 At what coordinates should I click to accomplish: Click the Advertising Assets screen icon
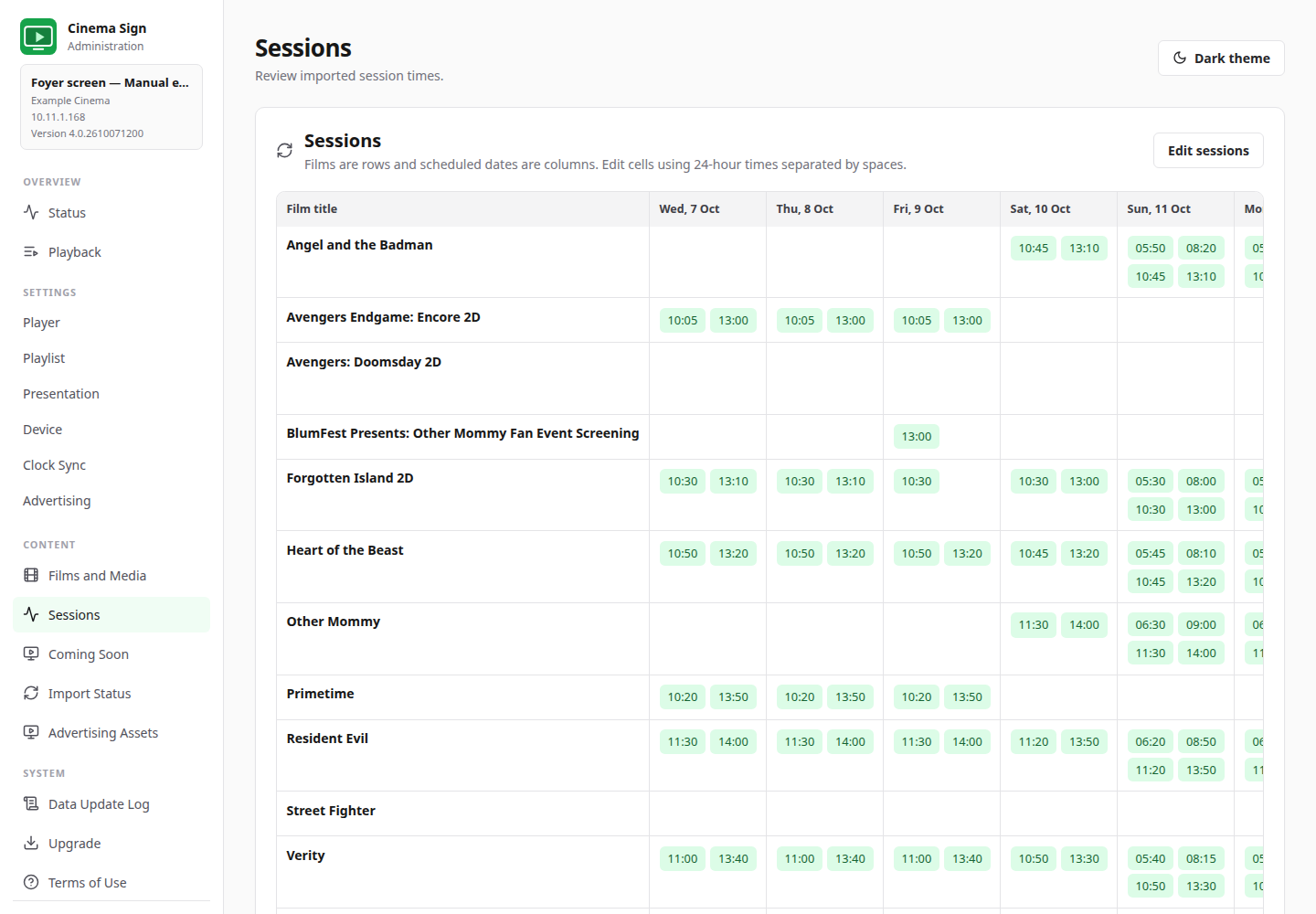coord(31,732)
